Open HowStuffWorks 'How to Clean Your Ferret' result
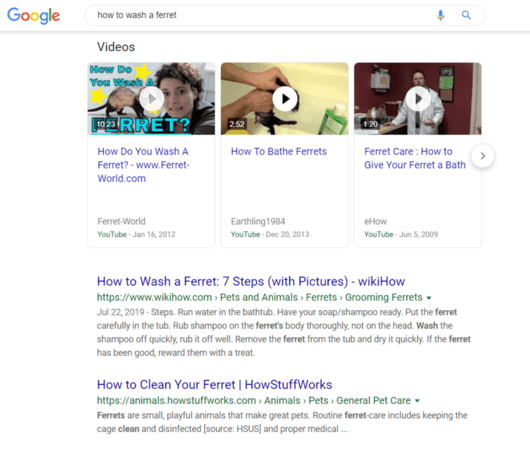This screenshot has height=450, width=530. pos(214,384)
